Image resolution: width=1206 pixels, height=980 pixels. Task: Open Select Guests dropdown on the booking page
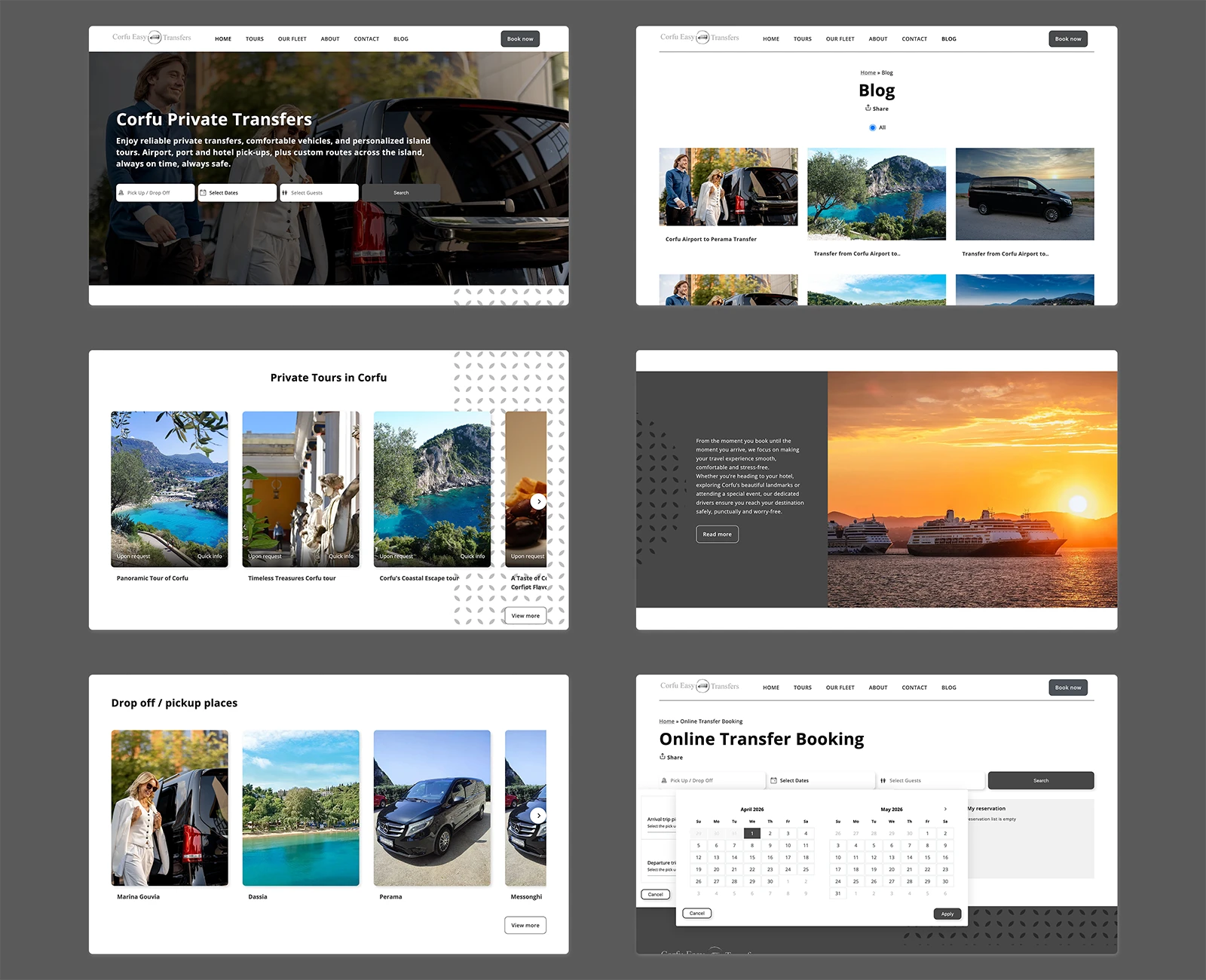[932, 780]
